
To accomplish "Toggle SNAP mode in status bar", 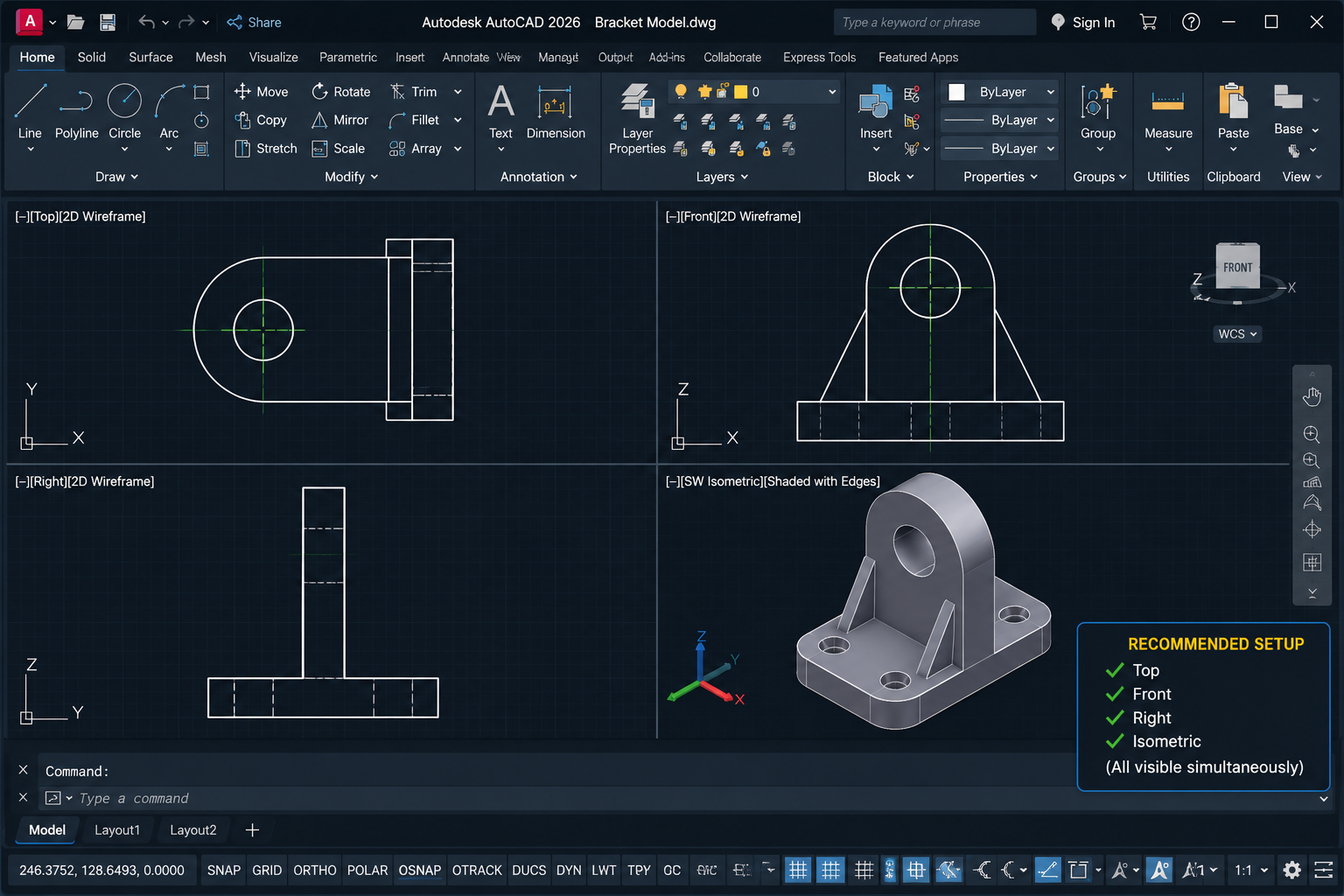I will 224,870.
